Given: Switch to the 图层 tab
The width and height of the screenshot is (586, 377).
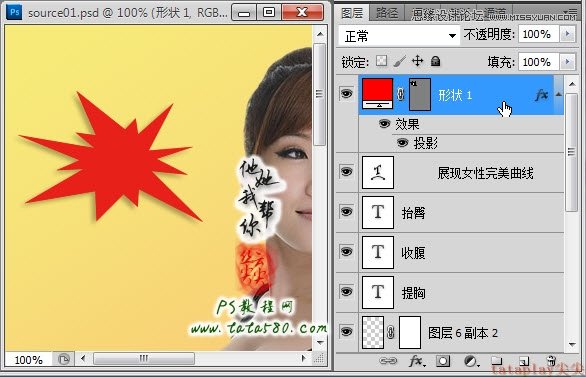Looking at the screenshot, I should pyautogui.click(x=352, y=13).
